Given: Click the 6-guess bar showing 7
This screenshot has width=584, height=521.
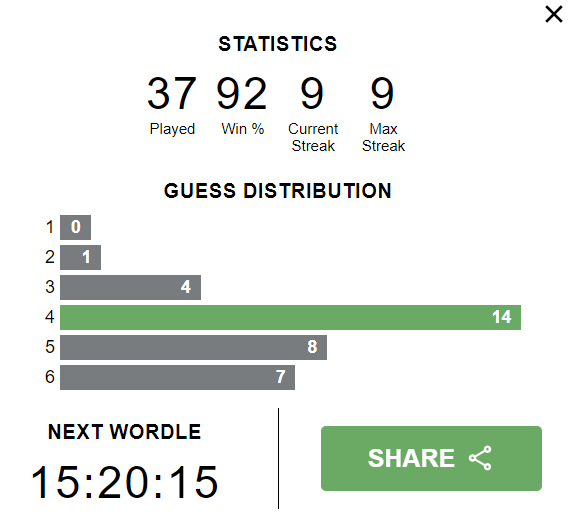Looking at the screenshot, I should click(177, 377).
